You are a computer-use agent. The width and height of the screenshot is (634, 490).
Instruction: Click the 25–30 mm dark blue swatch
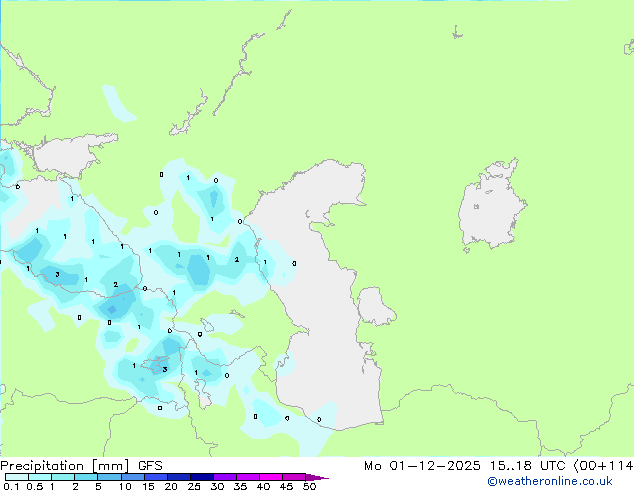(201, 477)
